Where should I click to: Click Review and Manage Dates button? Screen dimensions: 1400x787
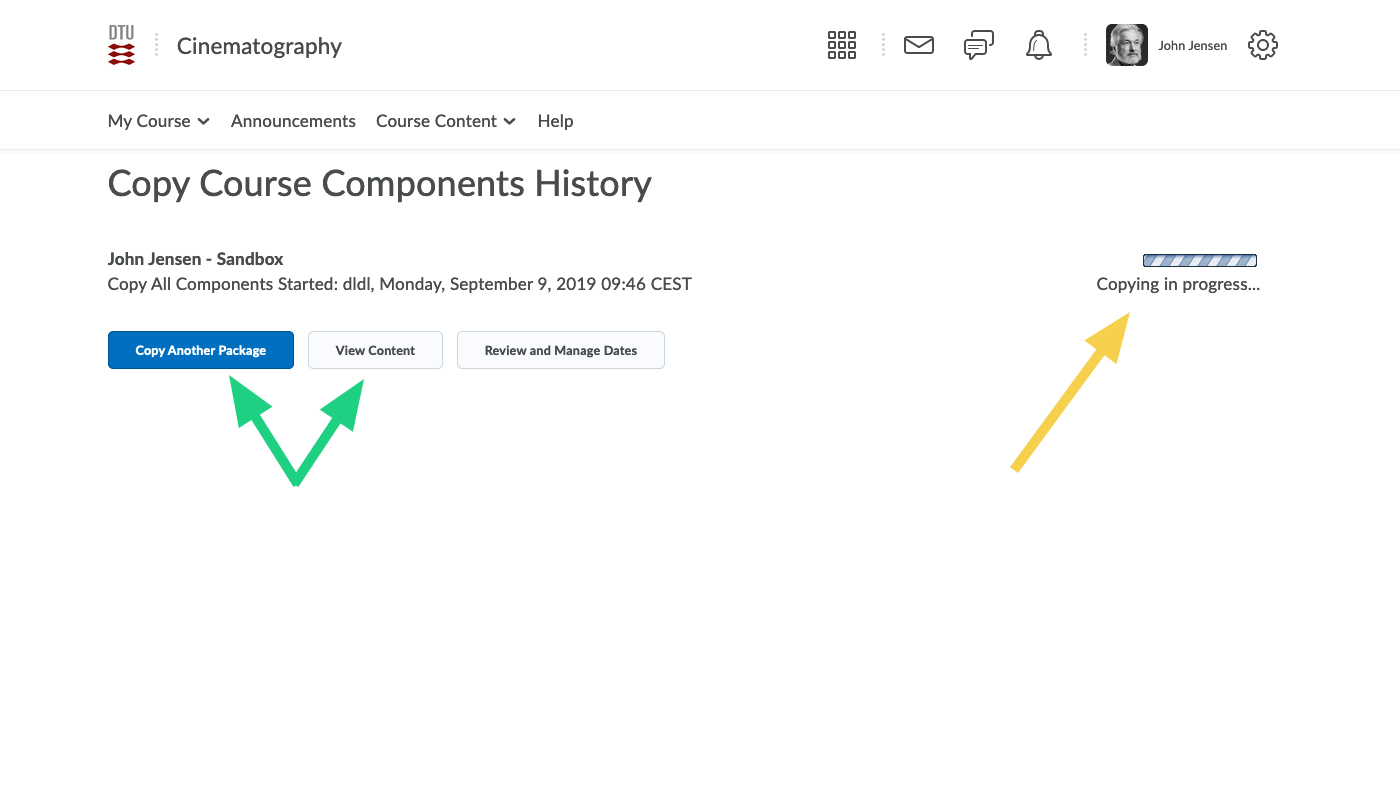click(x=561, y=350)
